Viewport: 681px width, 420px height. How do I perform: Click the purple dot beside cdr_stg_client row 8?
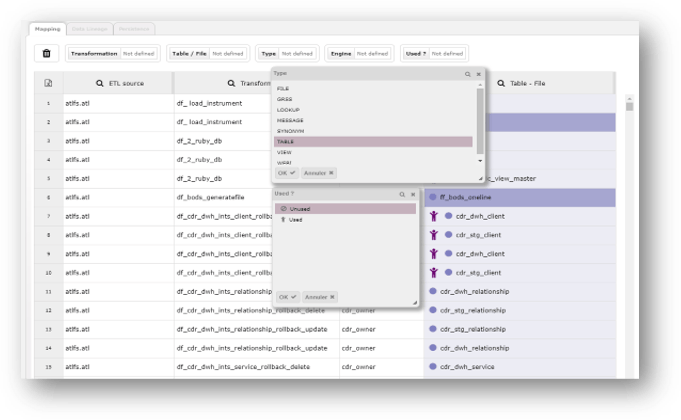point(449,235)
